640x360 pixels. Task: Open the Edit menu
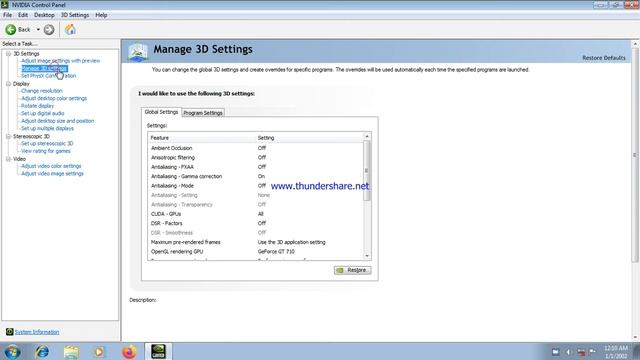click(x=23, y=15)
